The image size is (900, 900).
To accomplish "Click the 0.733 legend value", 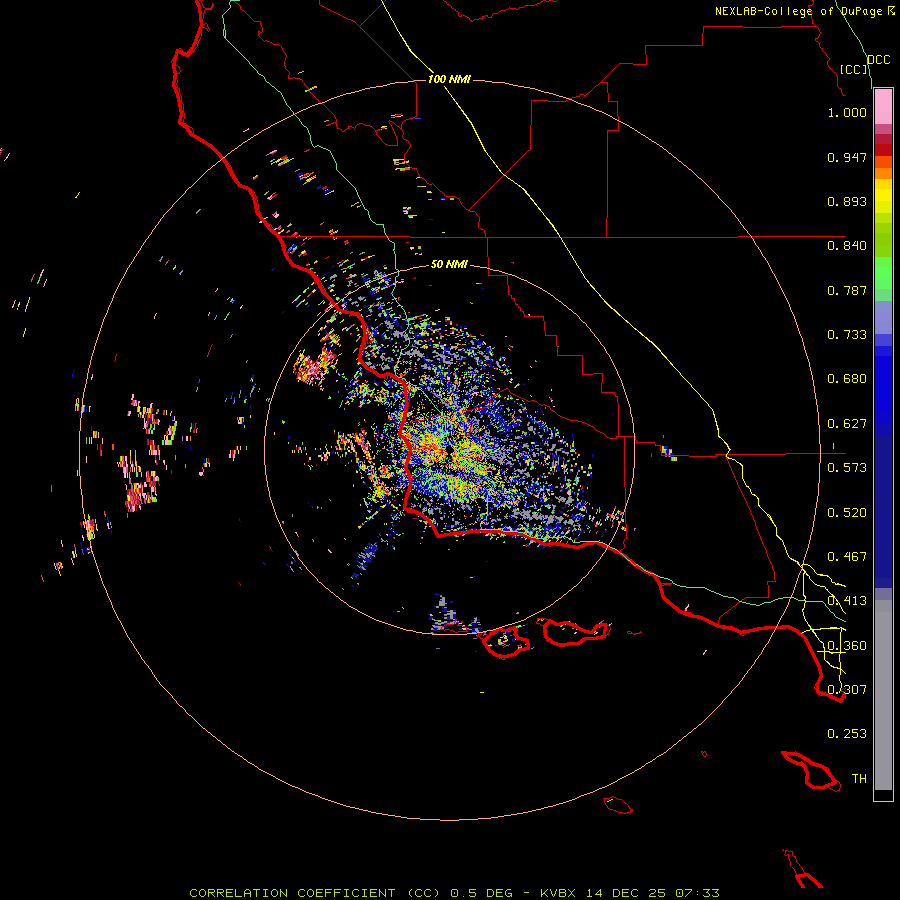I will click(847, 335).
